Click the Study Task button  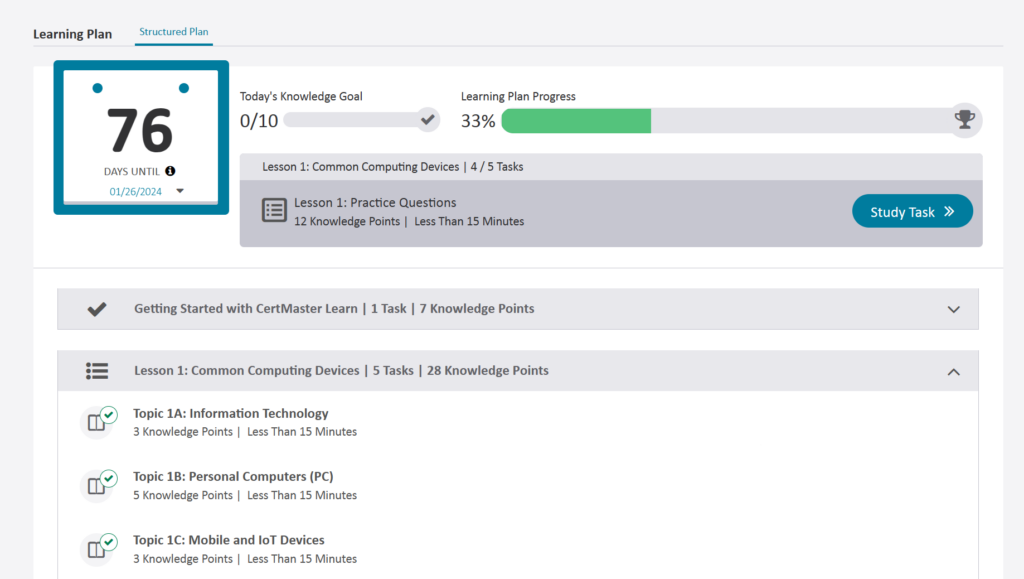(912, 211)
